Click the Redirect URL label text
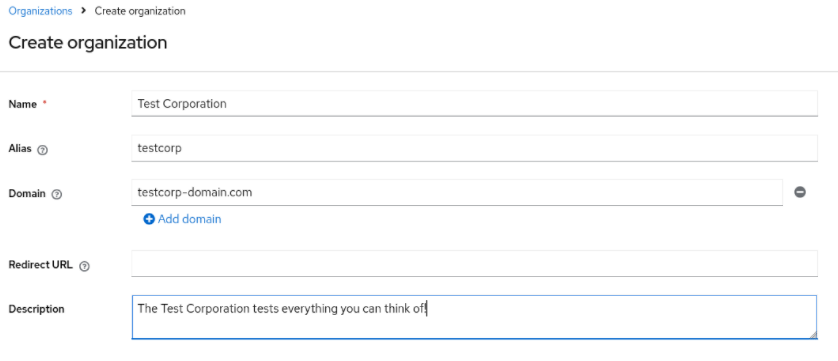 pyautogui.click(x=41, y=265)
